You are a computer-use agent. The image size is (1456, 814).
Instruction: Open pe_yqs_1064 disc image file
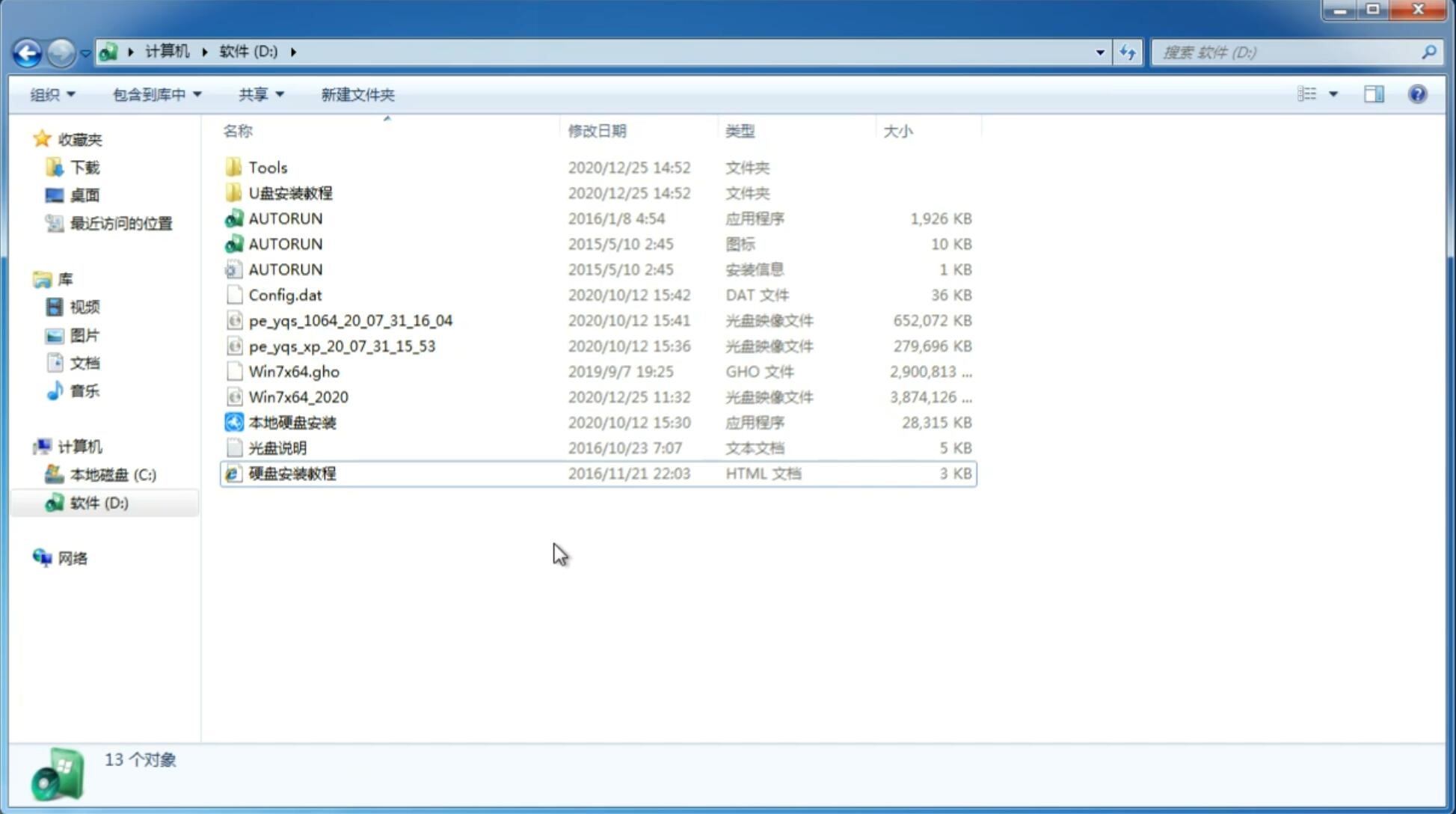(351, 320)
